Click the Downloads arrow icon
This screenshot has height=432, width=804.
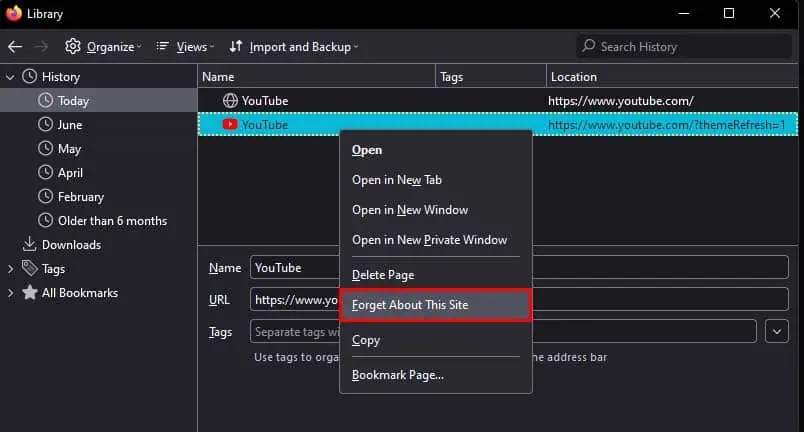click(29, 244)
